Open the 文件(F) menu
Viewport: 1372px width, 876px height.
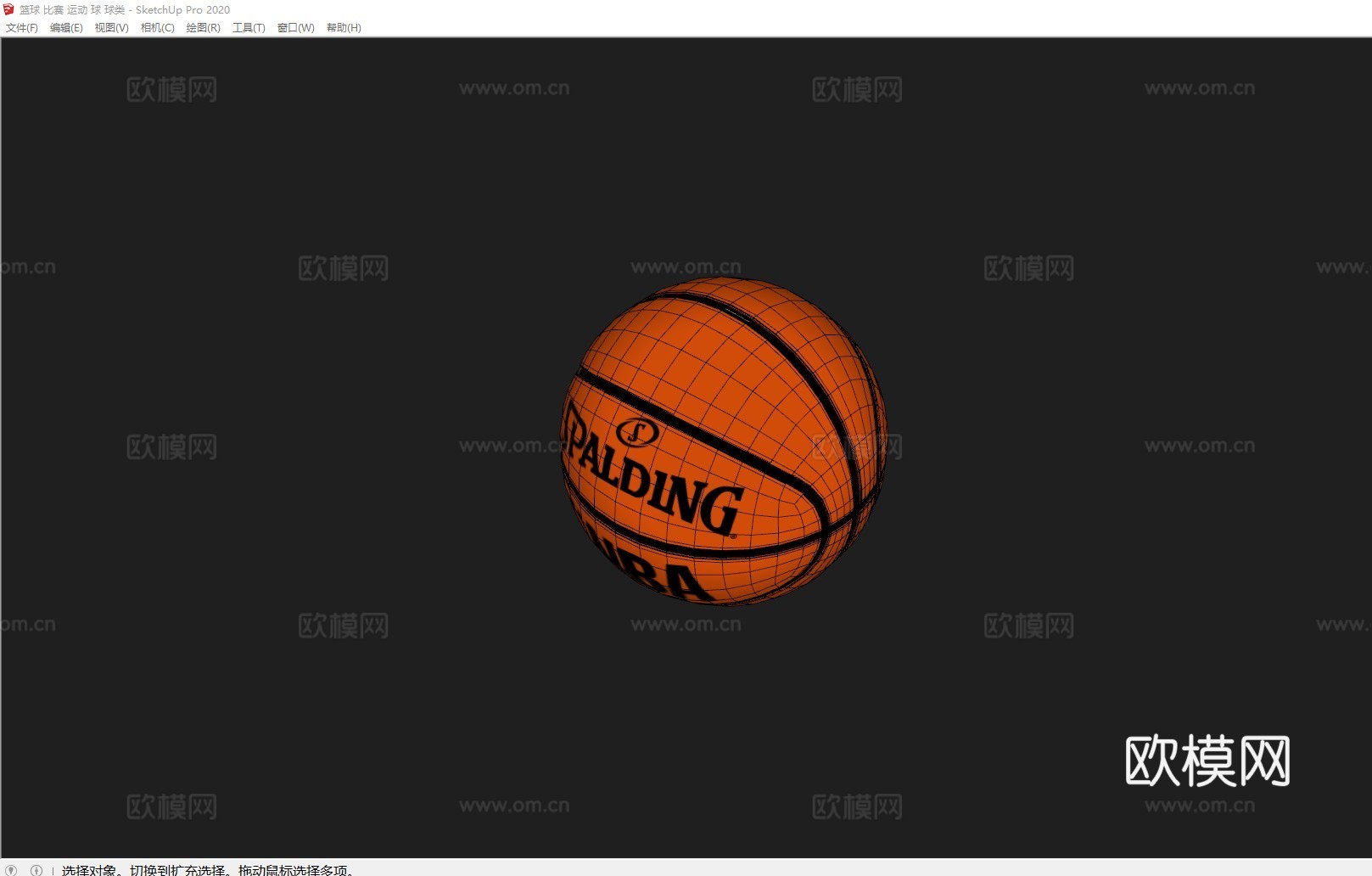pyautogui.click(x=22, y=28)
